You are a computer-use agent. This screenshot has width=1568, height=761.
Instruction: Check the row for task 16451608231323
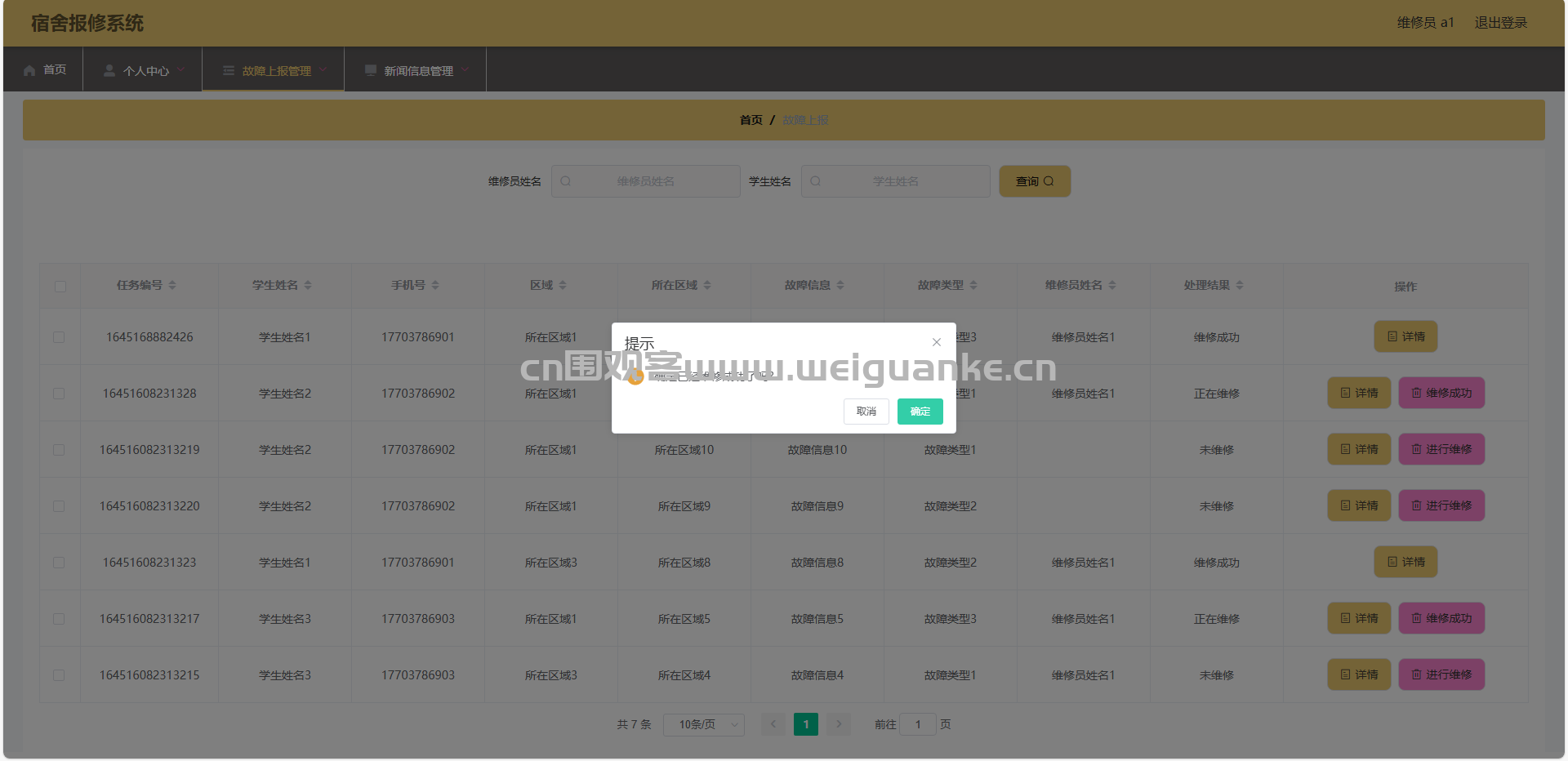click(59, 563)
